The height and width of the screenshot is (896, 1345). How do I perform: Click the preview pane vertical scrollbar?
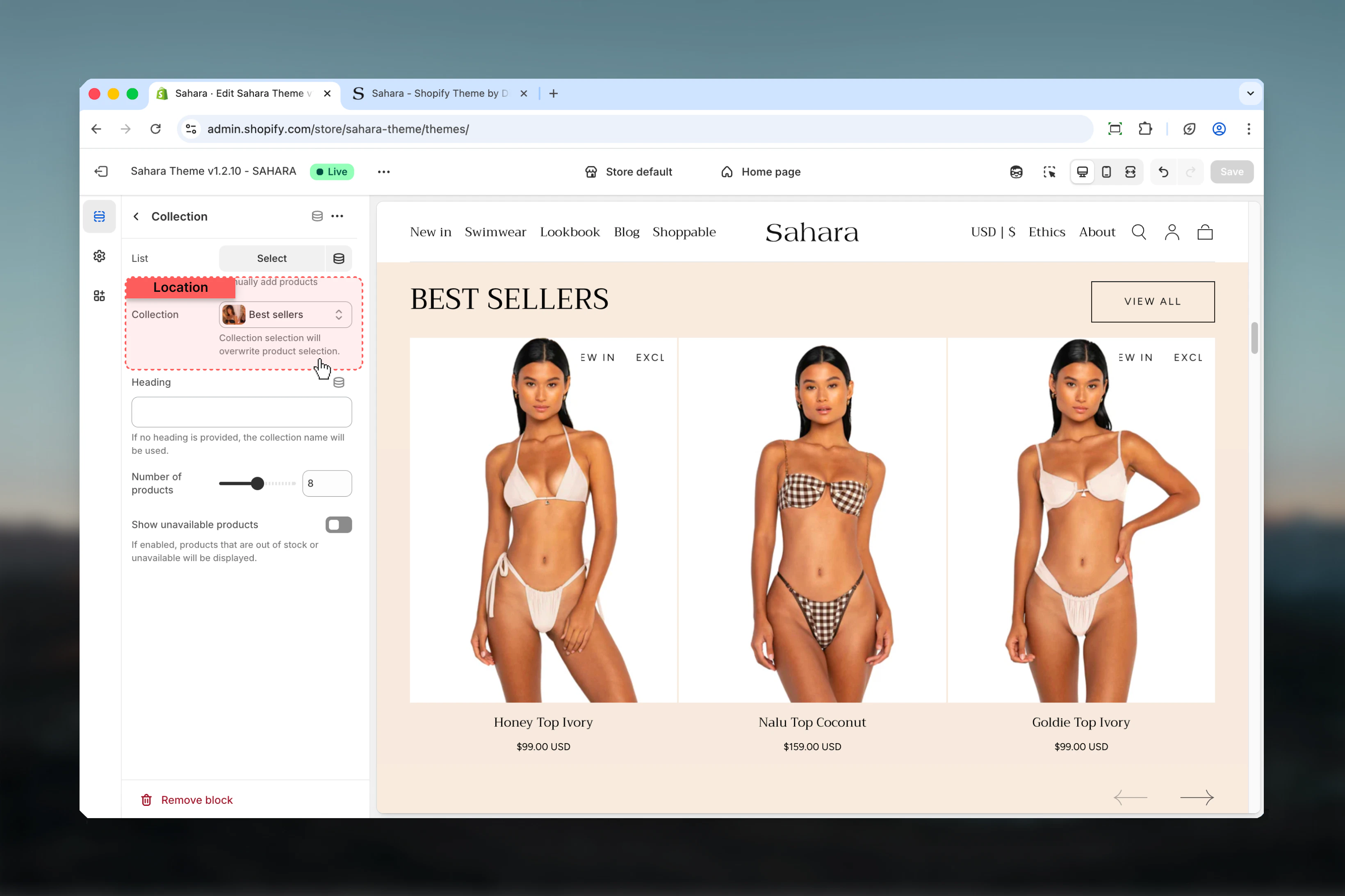1254,338
